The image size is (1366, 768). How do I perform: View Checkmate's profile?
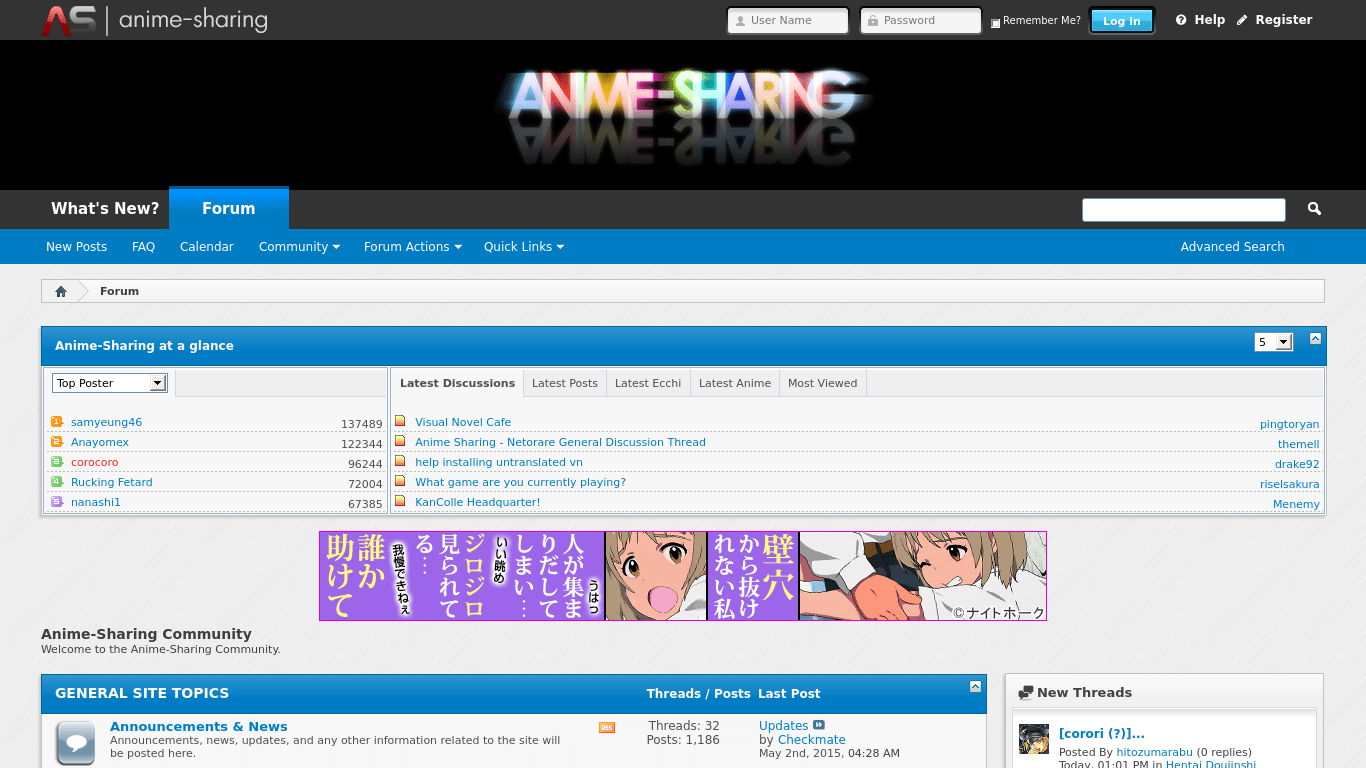[x=811, y=740]
